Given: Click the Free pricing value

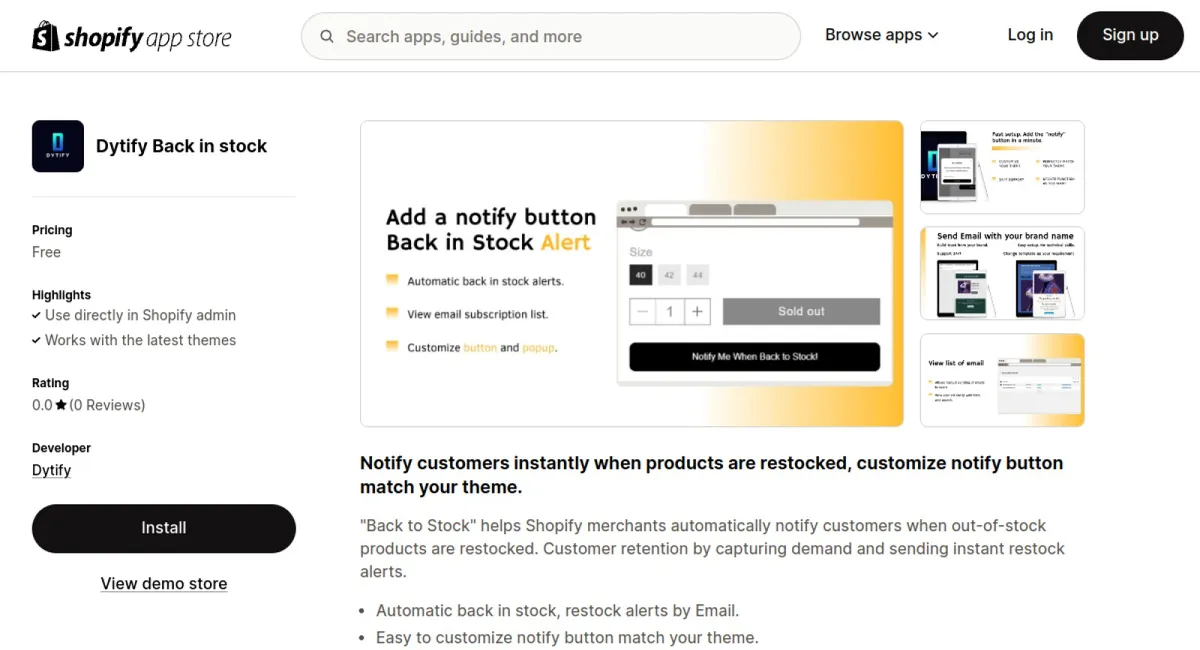Looking at the screenshot, I should (46, 252).
